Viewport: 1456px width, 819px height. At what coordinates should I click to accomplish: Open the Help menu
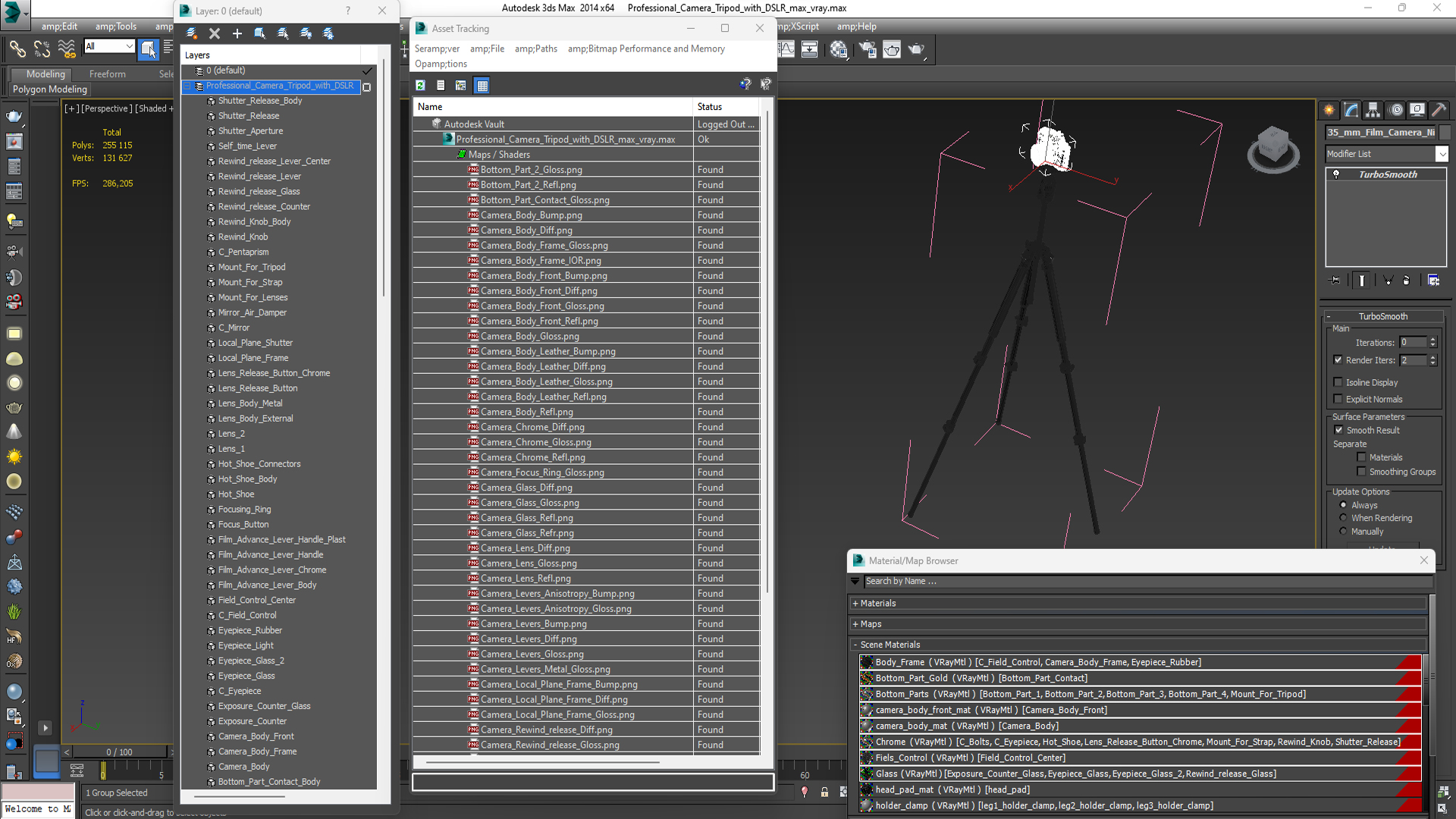[x=856, y=27]
